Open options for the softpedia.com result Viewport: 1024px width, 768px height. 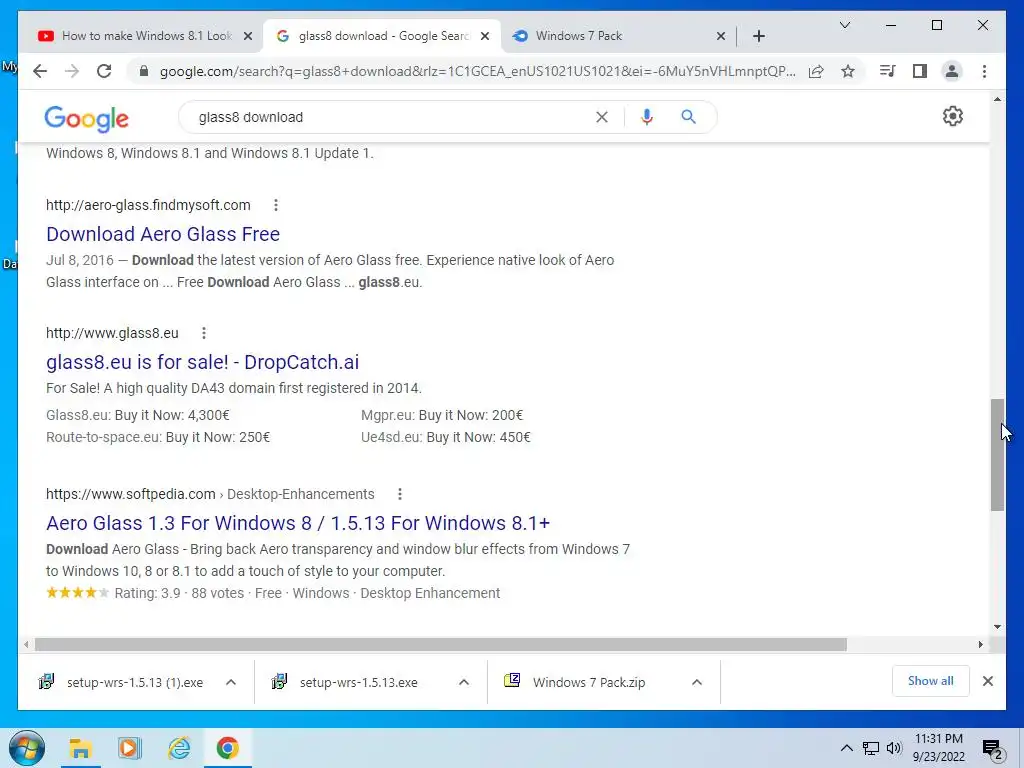coord(400,494)
